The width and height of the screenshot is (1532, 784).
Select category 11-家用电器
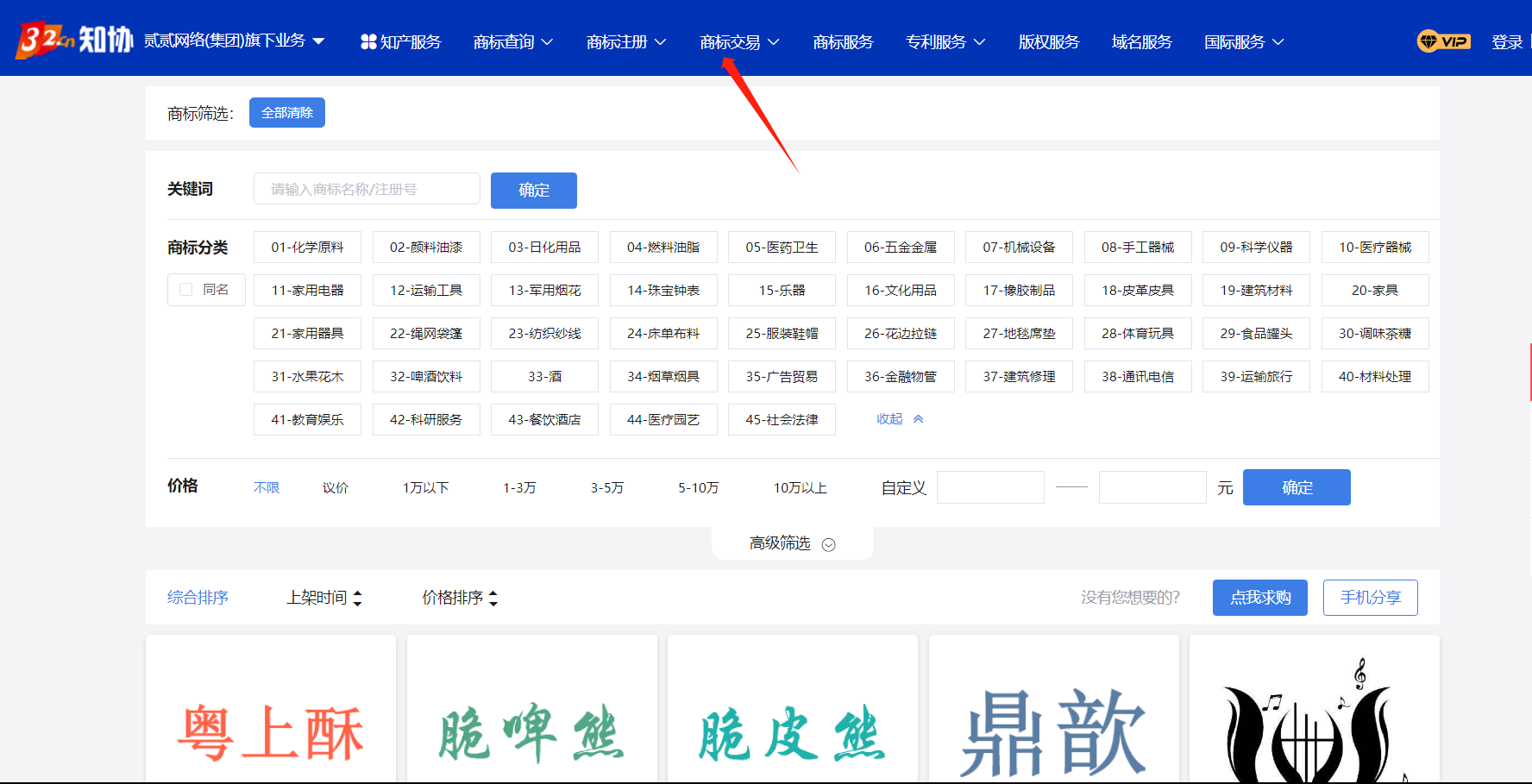307,290
